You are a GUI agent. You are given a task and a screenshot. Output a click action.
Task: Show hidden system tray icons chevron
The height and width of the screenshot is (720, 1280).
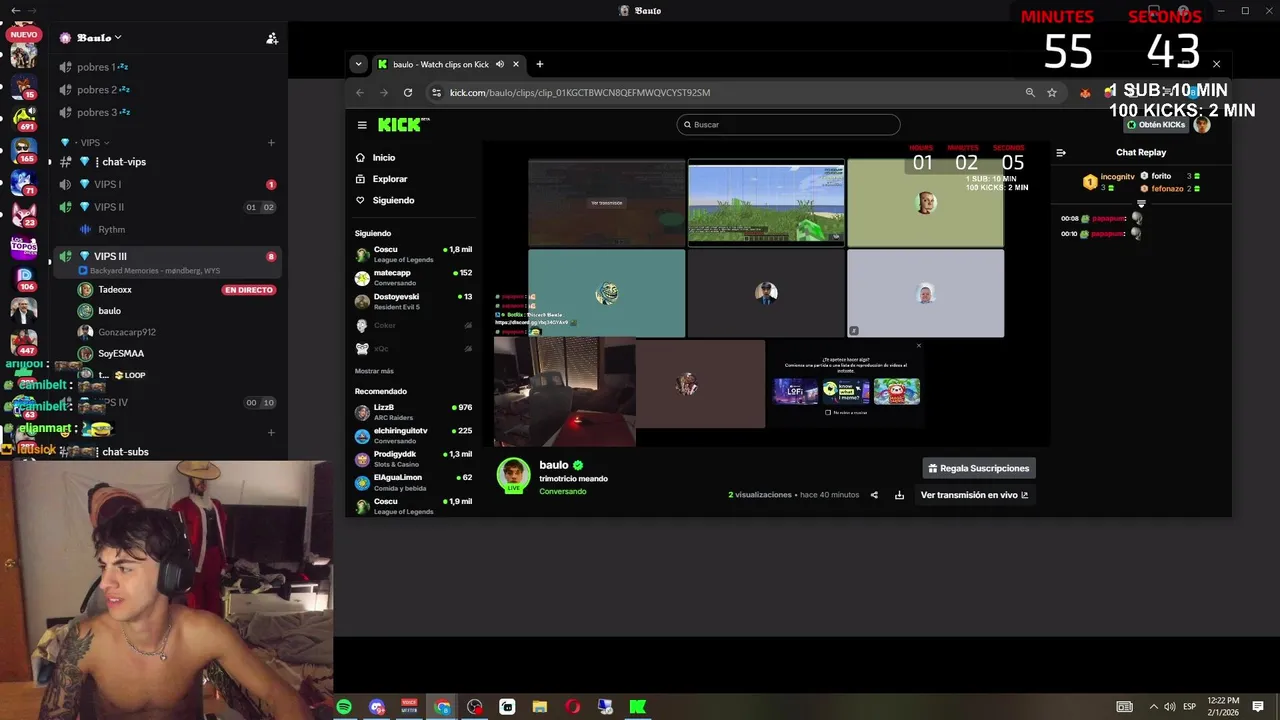pyautogui.click(x=1153, y=707)
